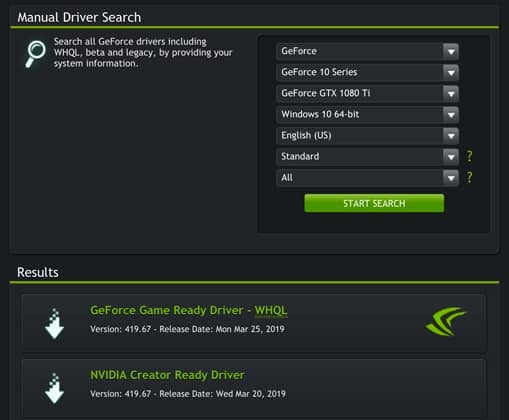The image size is (509, 420).
Task: Open the GeForce GTX 1080 Ti dropdown
Action: click(x=367, y=93)
